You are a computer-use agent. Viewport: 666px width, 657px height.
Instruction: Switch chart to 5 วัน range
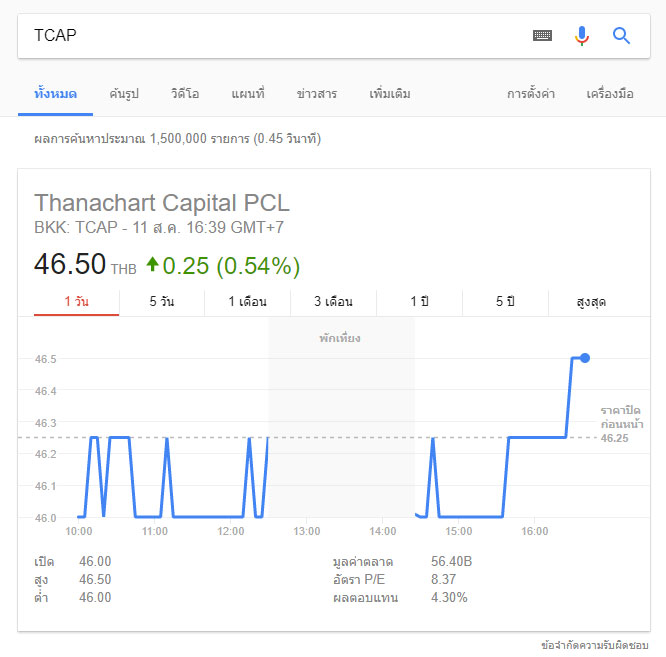[x=162, y=302]
